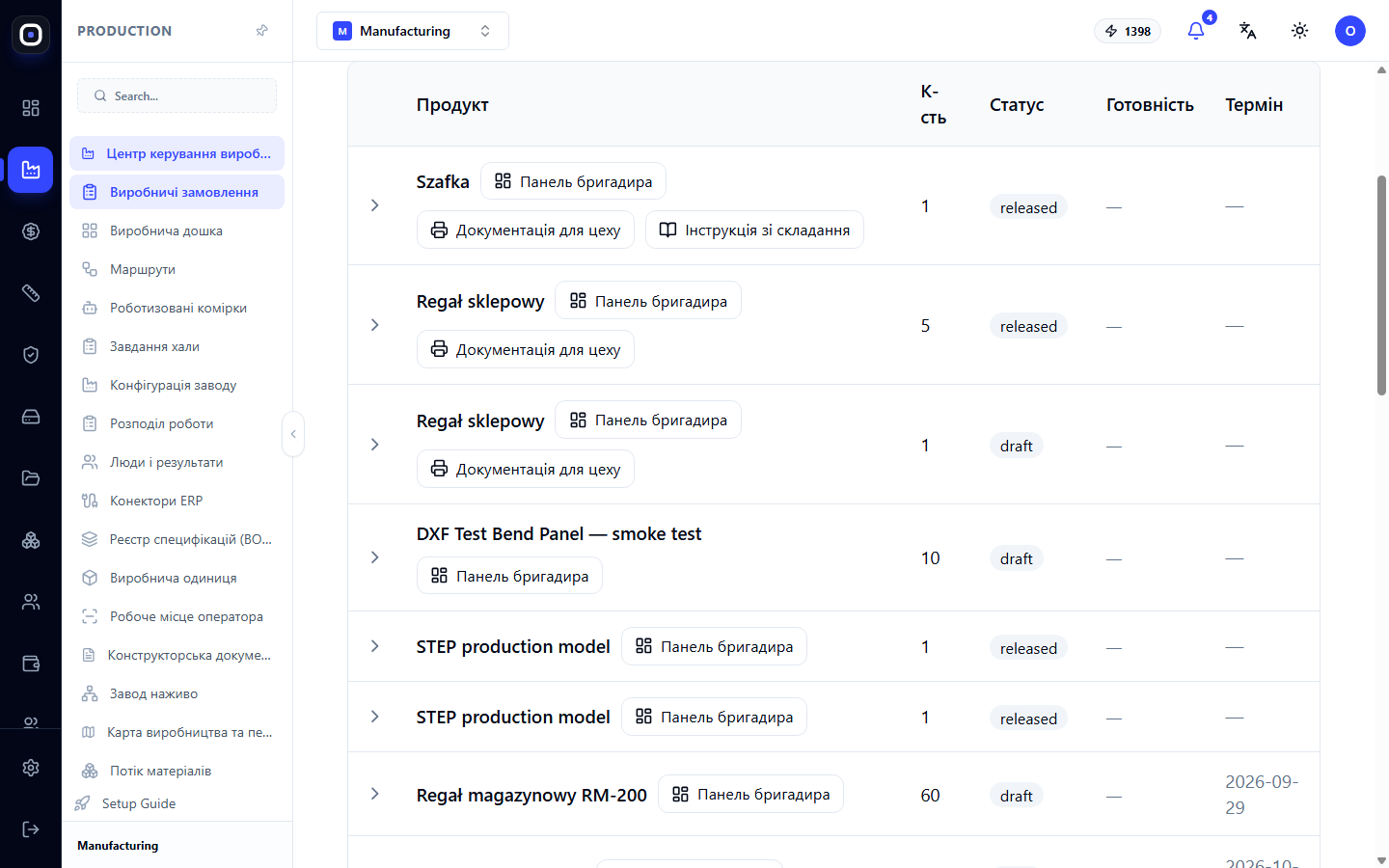This screenshot has width=1389, height=868.
Task: Toggle the light/dark theme sun icon
Action: tap(1299, 31)
